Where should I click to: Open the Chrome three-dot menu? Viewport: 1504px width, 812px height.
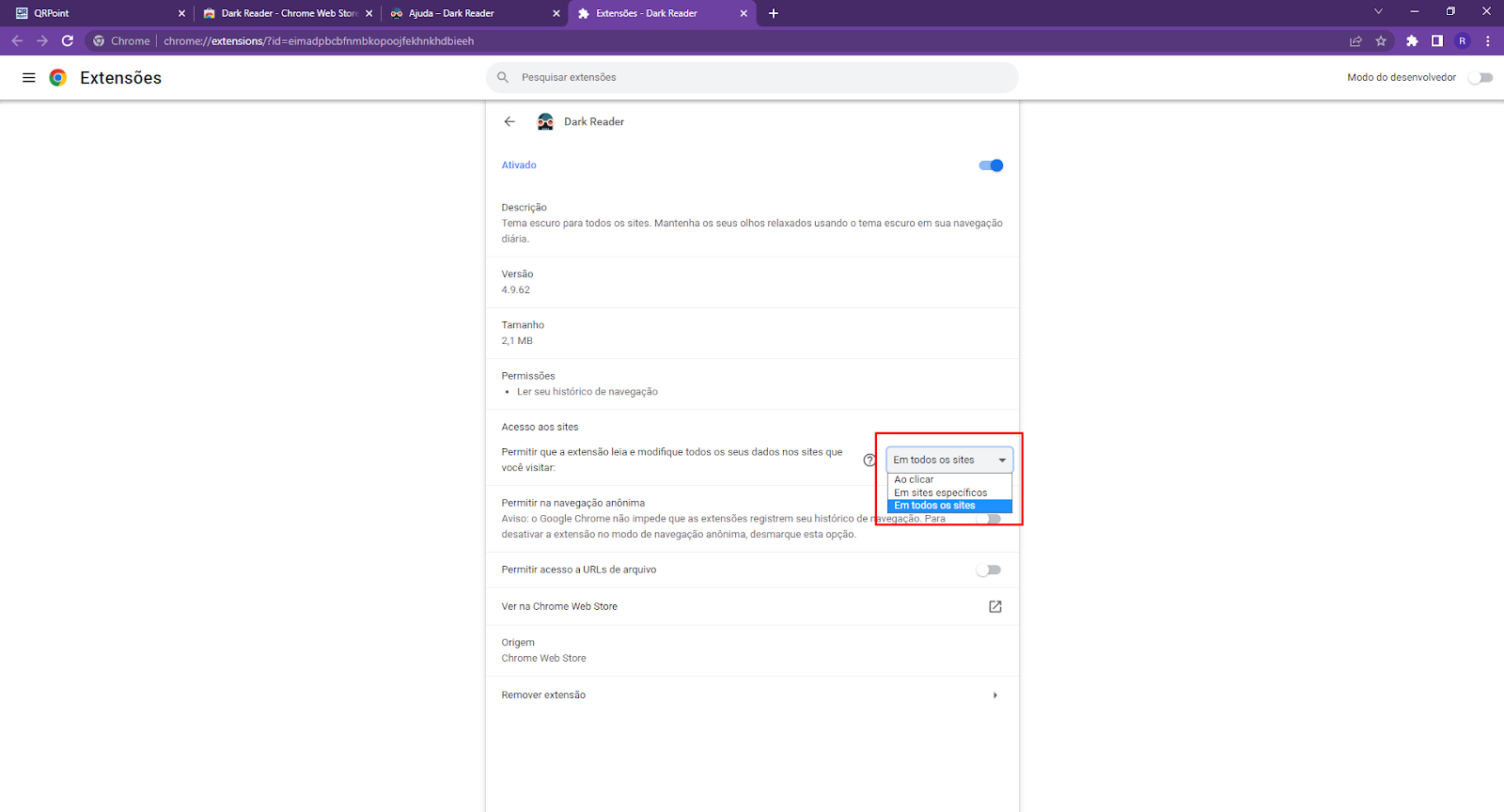[x=1487, y=40]
